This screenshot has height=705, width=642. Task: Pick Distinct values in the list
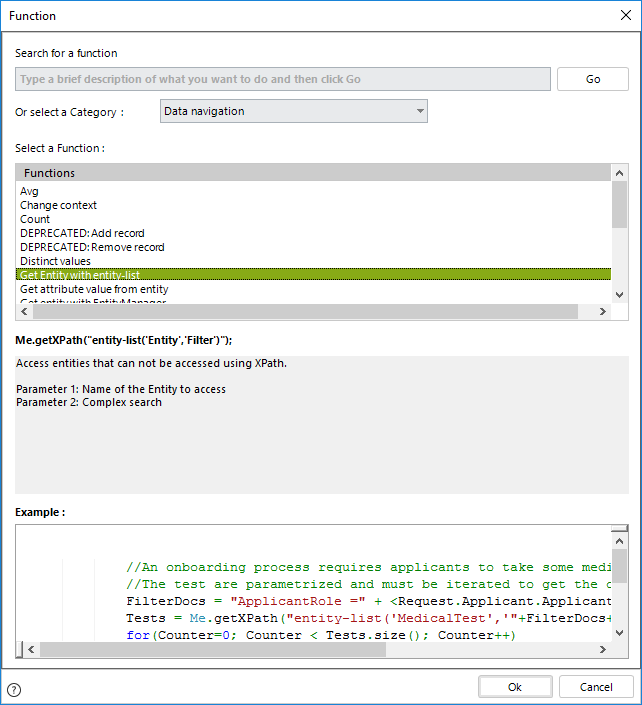(55, 261)
